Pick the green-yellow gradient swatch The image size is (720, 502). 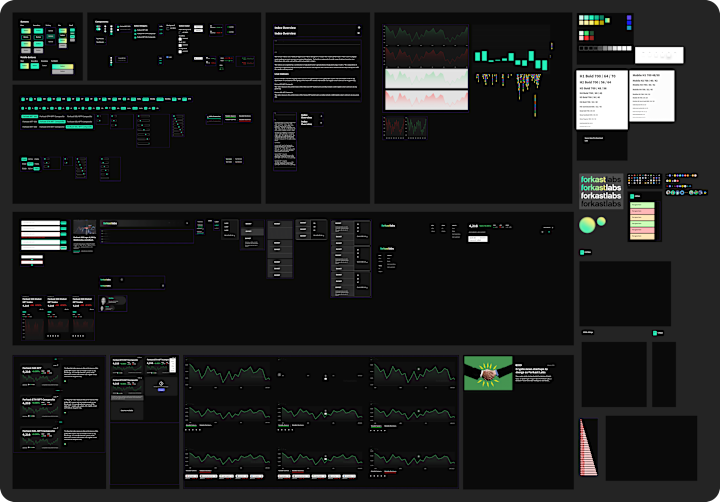coord(608,20)
